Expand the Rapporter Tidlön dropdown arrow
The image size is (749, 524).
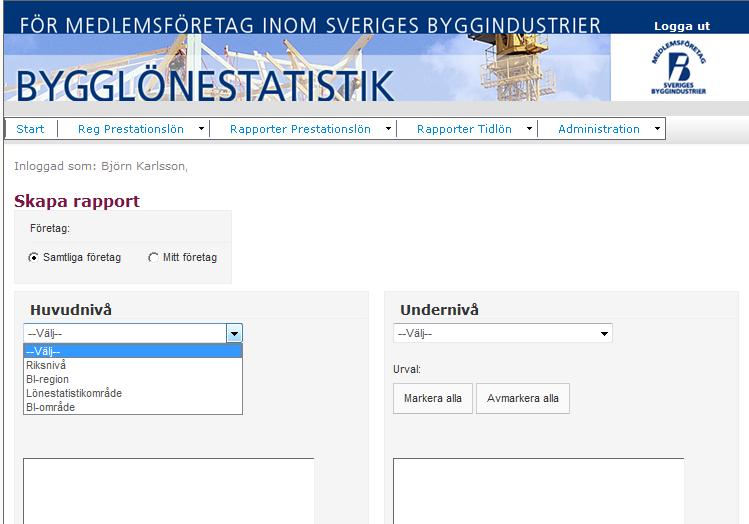coord(529,128)
